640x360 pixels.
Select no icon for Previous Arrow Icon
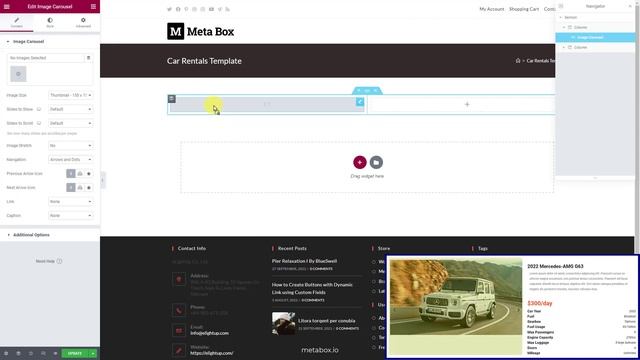[x=71, y=173]
